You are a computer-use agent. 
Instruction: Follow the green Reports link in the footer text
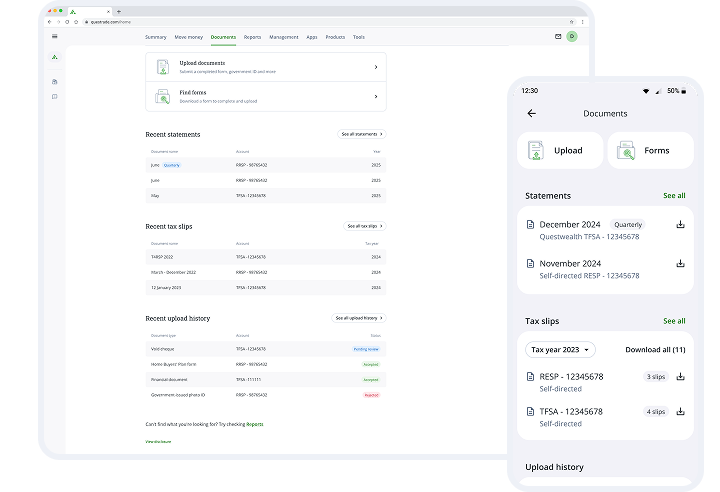(x=255, y=424)
